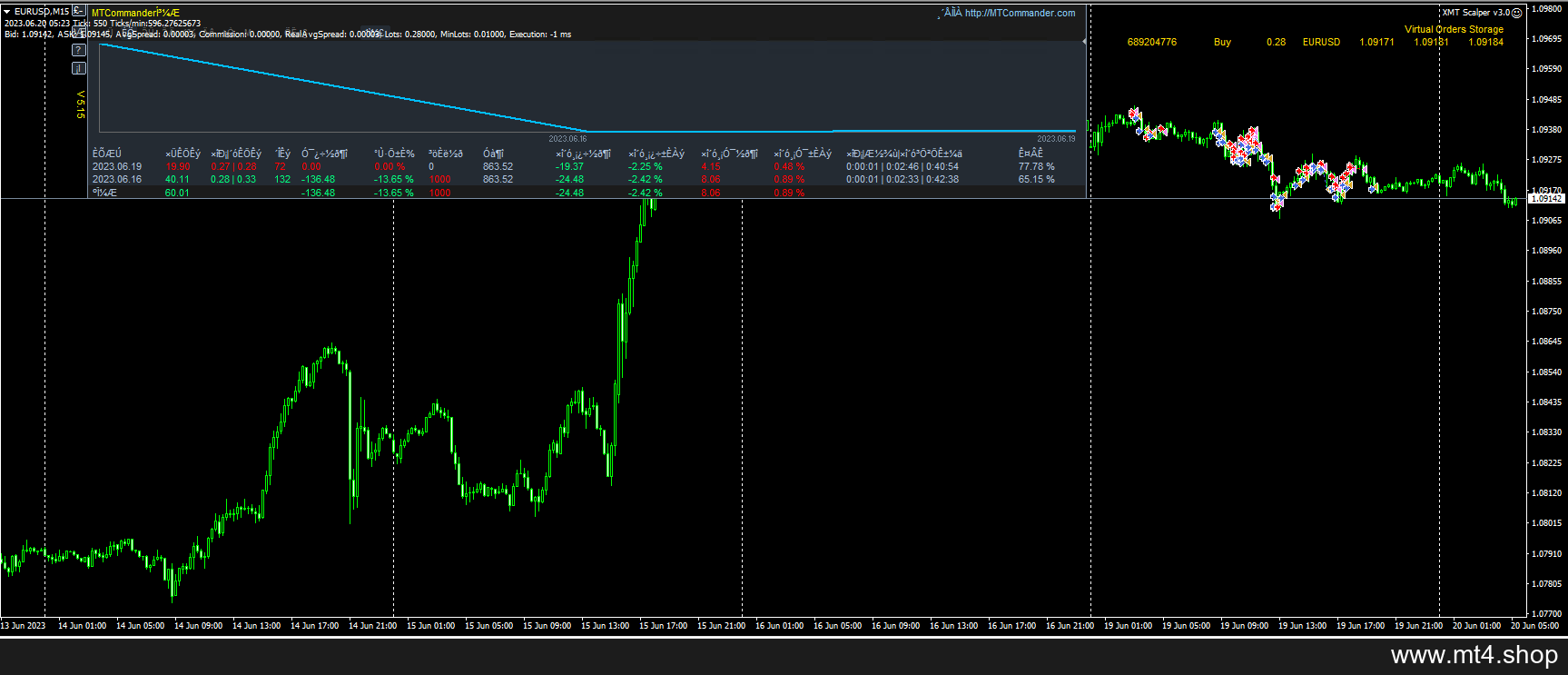1568x675 pixels.
Task: Click the red 4.15 value
Action: (711, 166)
